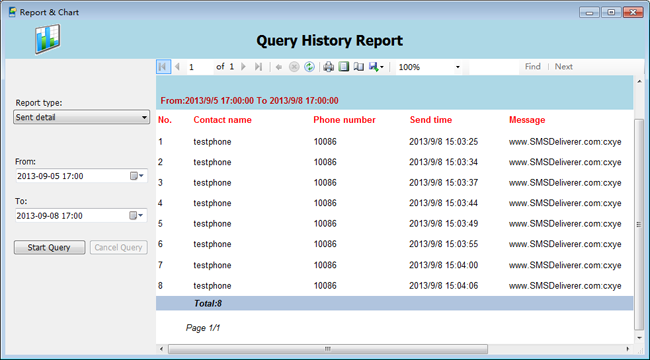
Task: Click send time 2013/9/8 15:03:44
Action: (x=444, y=203)
